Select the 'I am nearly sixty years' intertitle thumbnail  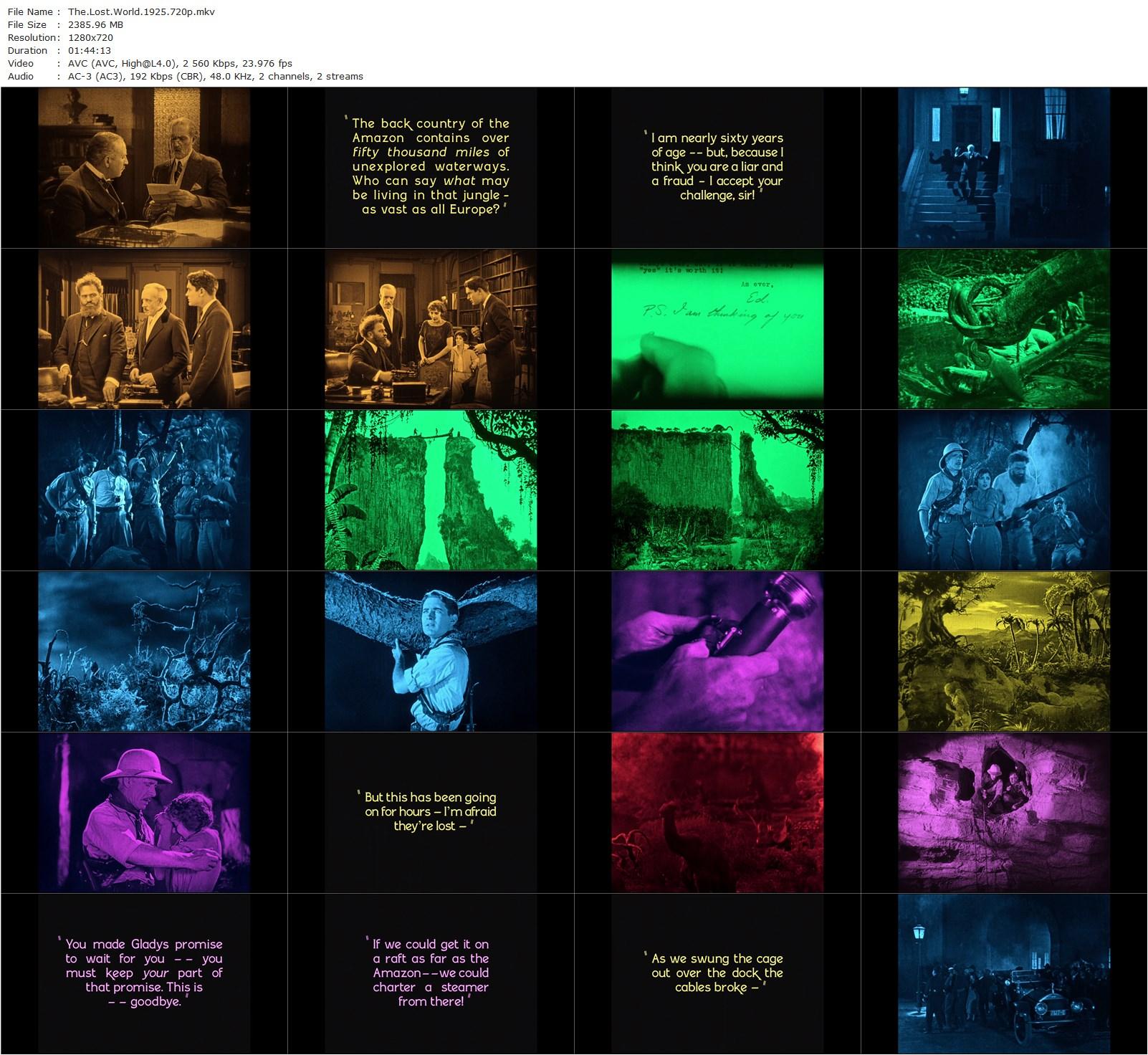pos(717,168)
